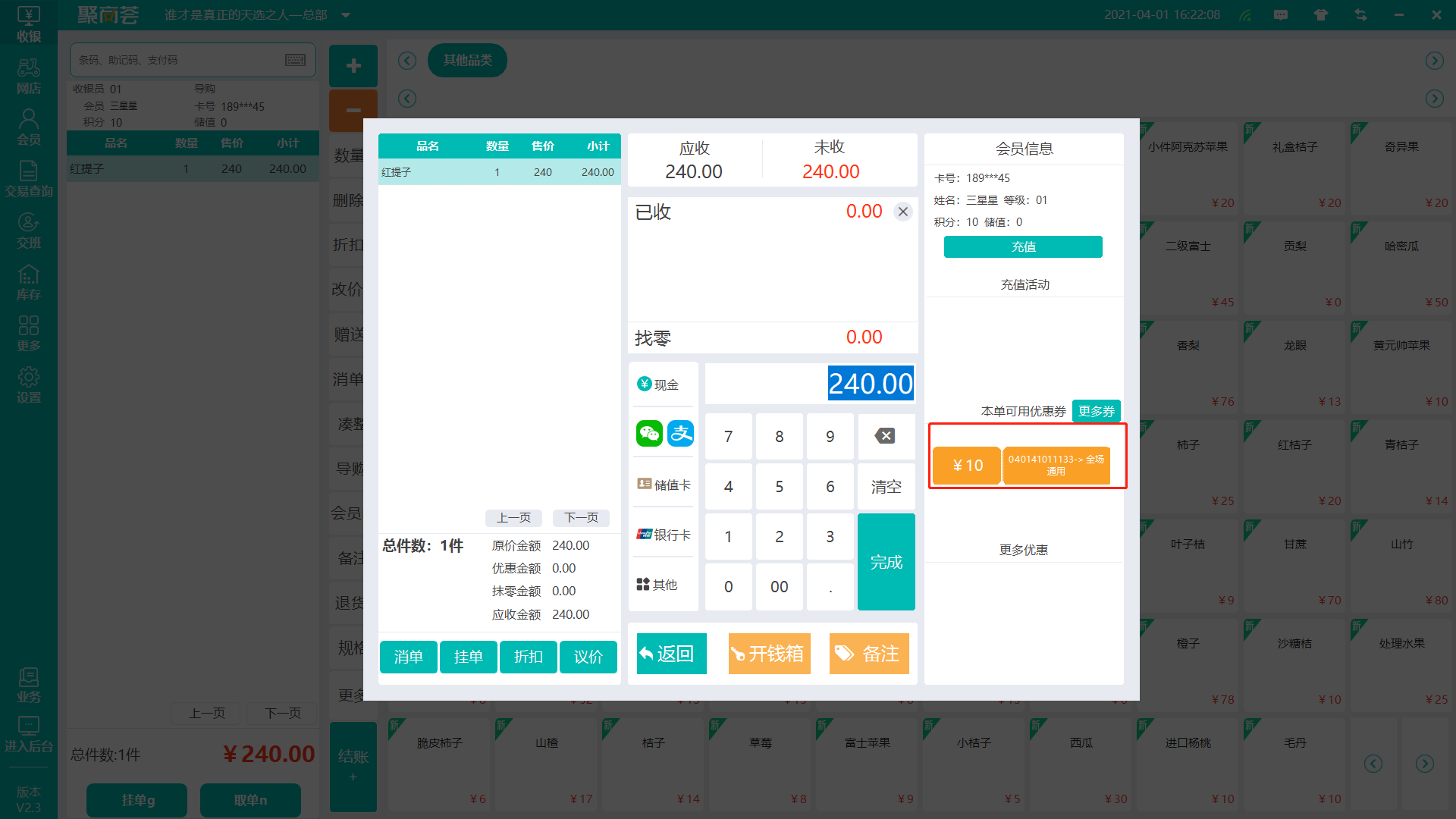Select 哈密瓜 product tile in background
1456x819 pixels.
[x=1401, y=267]
